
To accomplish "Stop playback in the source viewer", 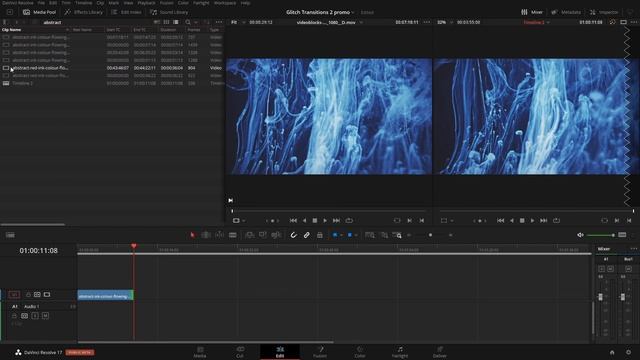I will tap(315, 220).
